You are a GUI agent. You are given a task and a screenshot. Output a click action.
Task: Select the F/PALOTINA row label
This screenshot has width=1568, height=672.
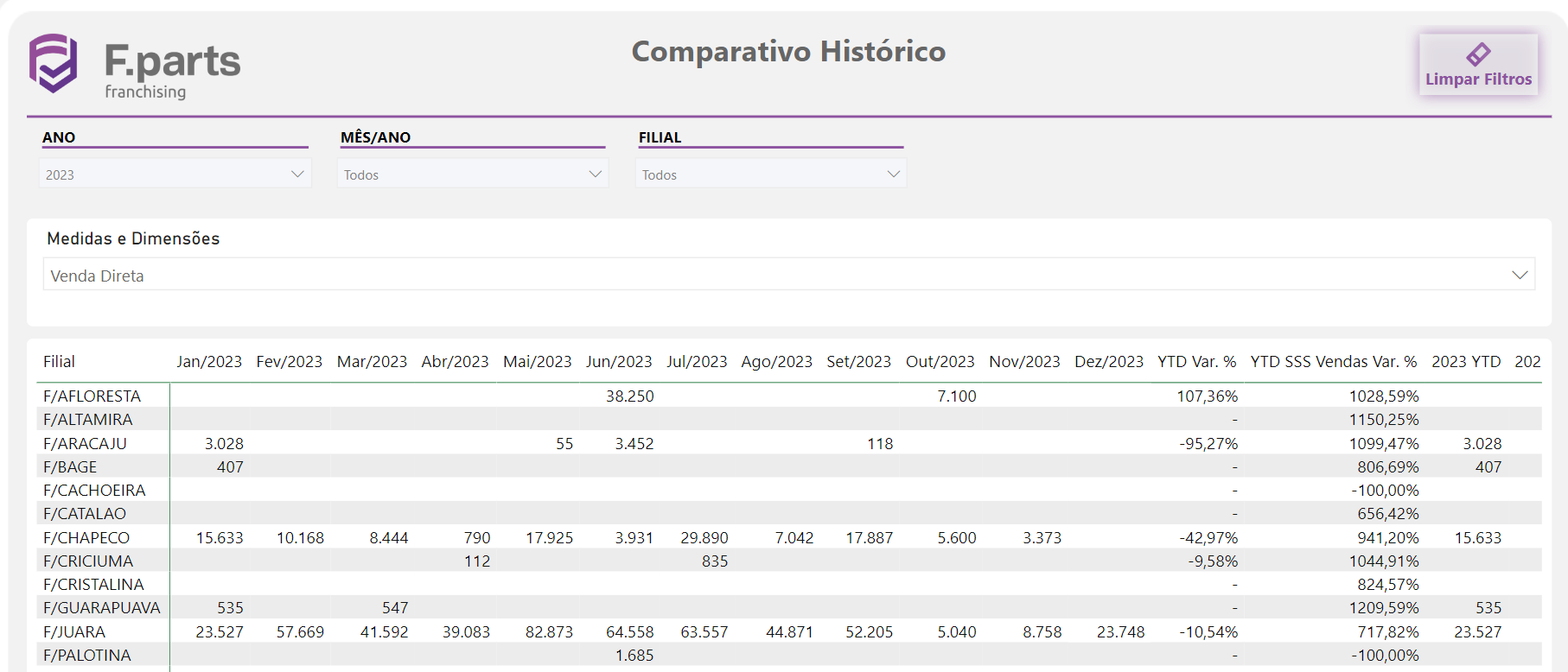pyautogui.click(x=87, y=655)
